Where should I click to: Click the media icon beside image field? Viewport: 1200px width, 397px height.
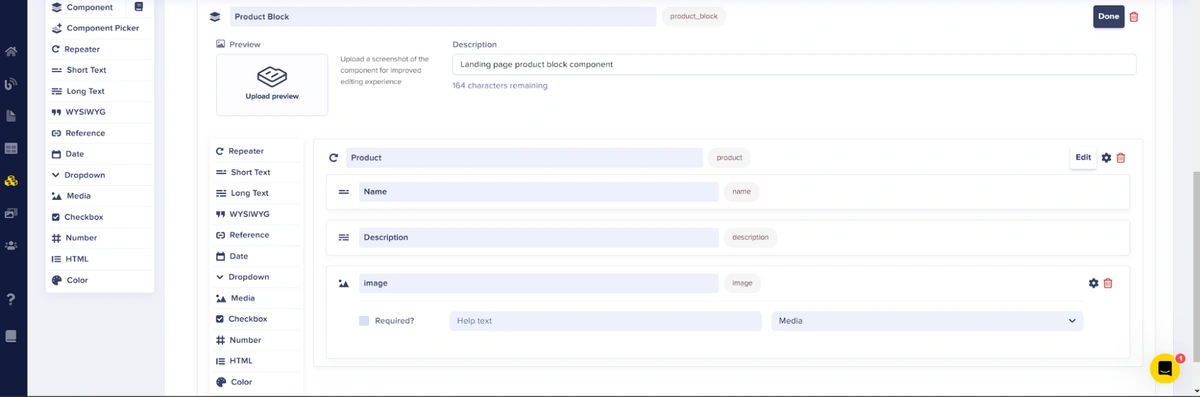tap(343, 284)
